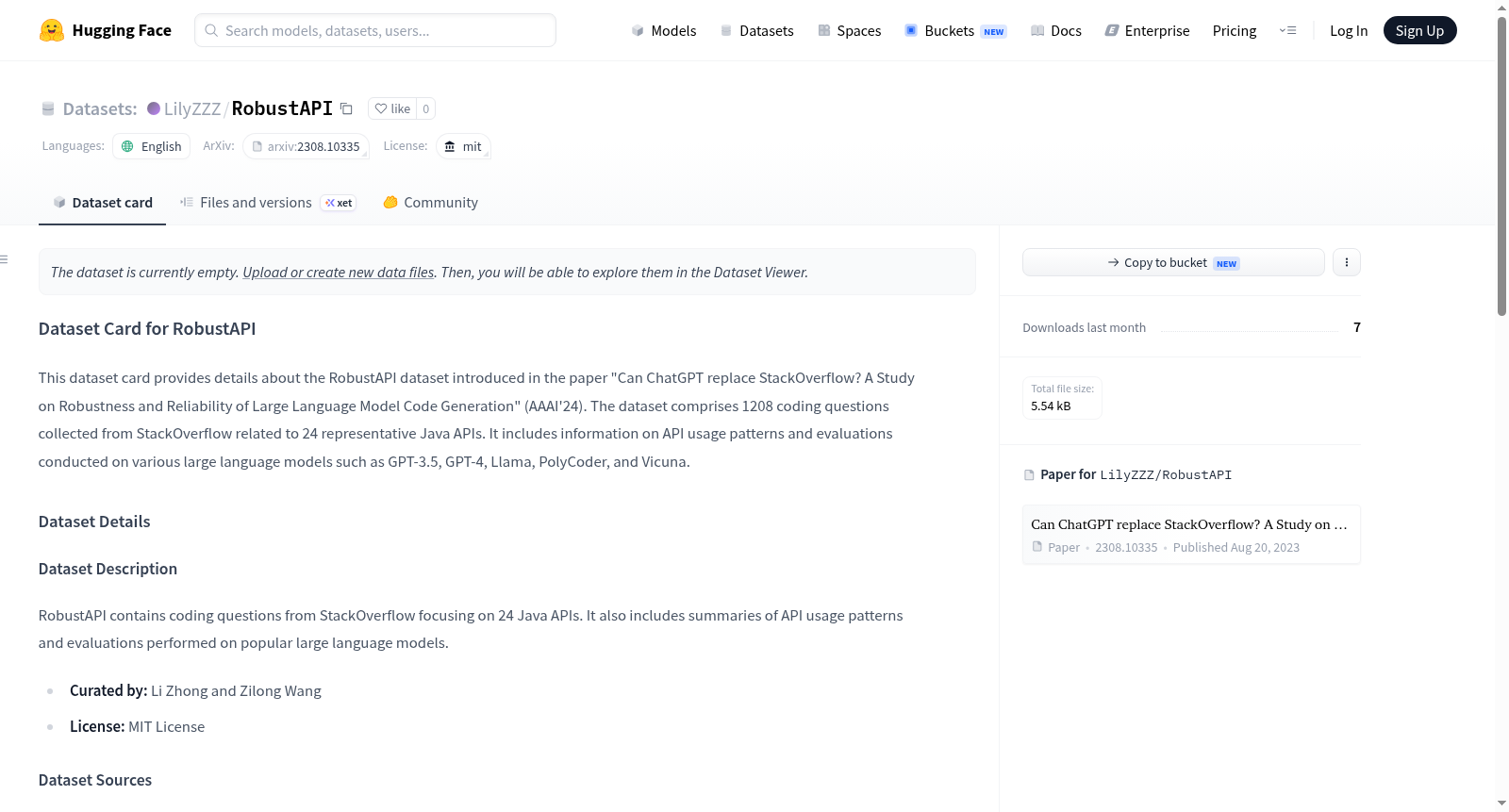Copy dataset name with the copy icon
The width and height of the screenshot is (1509, 812).
pyautogui.click(x=346, y=108)
